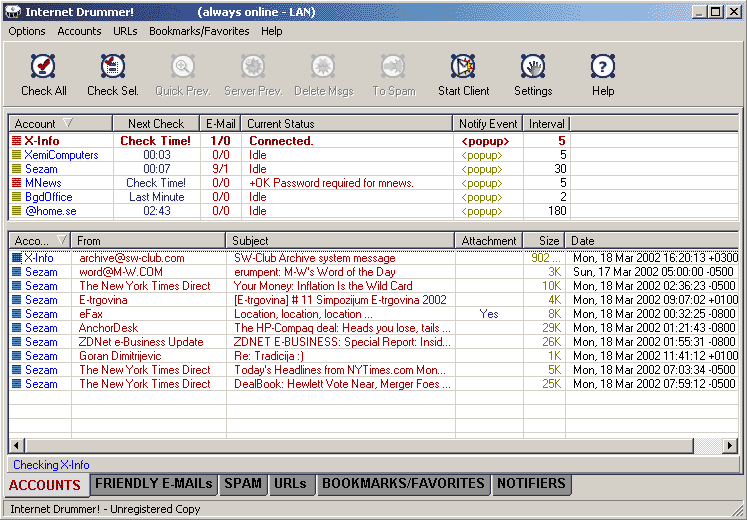747x520 pixels.
Task: Click the MNews account row icon
Action: coord(17,183)
